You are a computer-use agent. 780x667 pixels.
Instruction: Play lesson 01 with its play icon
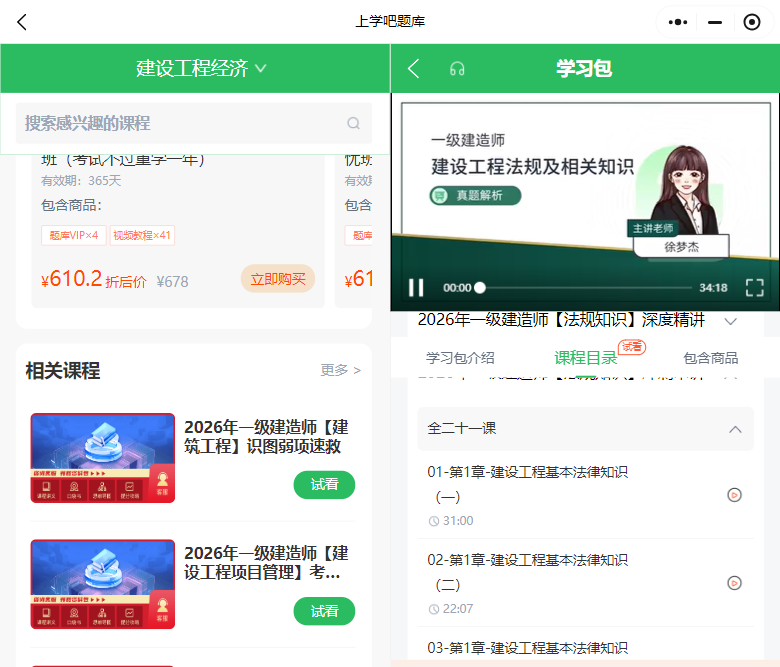pos(734,495)
